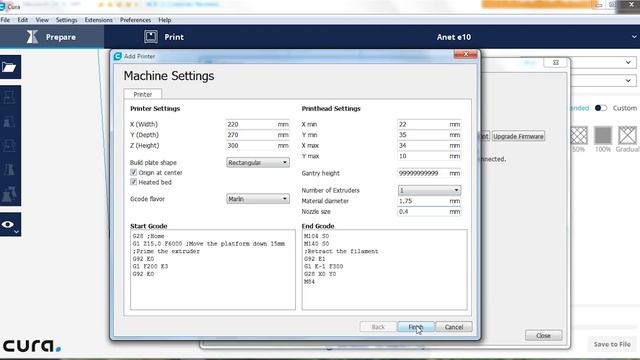This screenshot has height=360, width=640.
Task: Expand the Anet e10 printer selector
Action: tap(634, 37)
